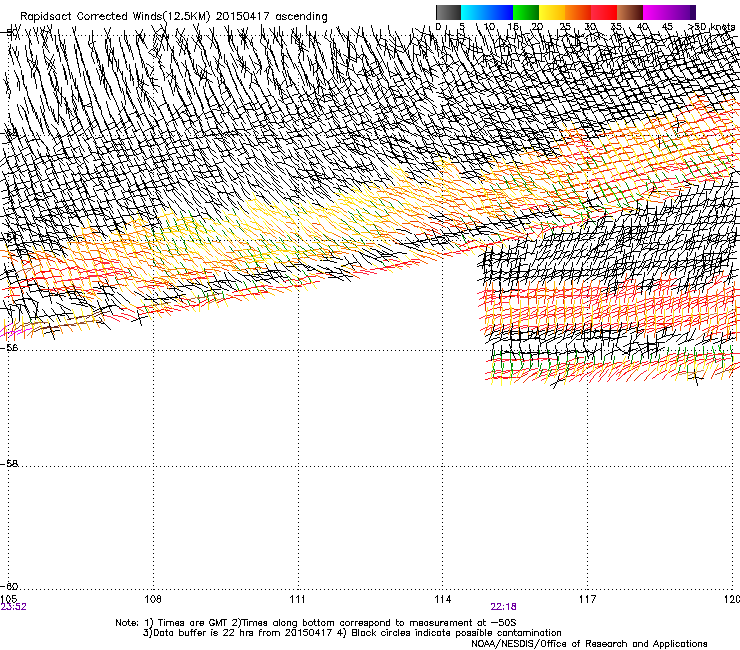Click the 'NOAA/NESDIS/Office of Research and Applications' credit
The width and height of the screenshot is (740, 650).
coord(589,644)
